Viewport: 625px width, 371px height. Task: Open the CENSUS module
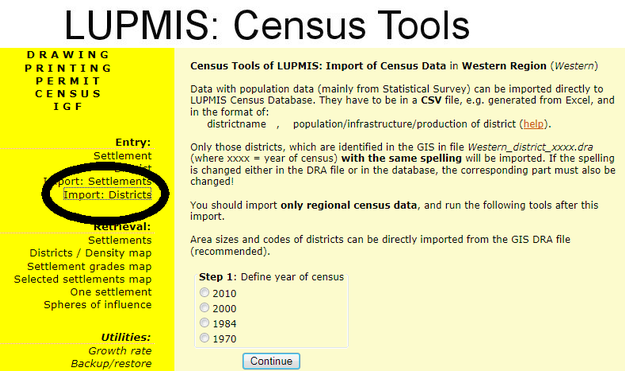[x=68, y=94]
